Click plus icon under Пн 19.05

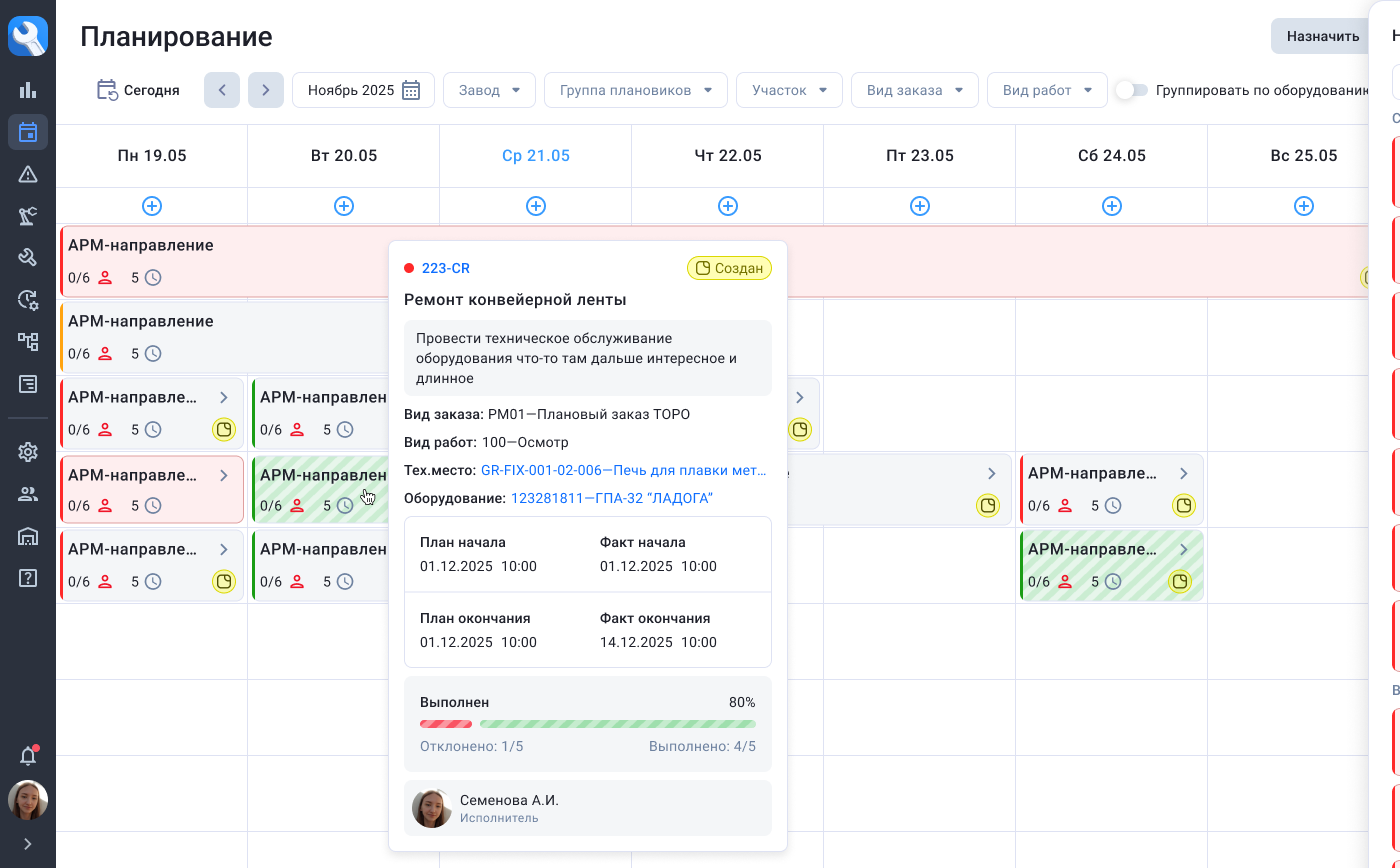click(x=152, y=206)
